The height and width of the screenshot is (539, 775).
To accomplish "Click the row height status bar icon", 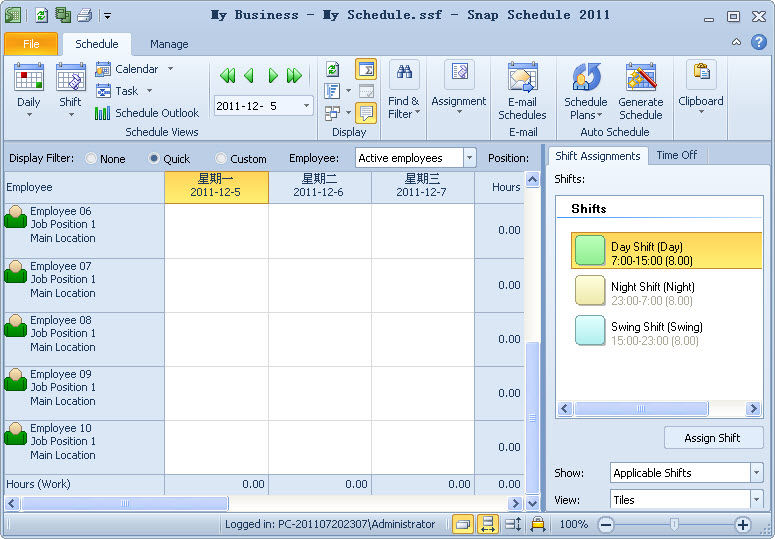I will tap(513, 524).
